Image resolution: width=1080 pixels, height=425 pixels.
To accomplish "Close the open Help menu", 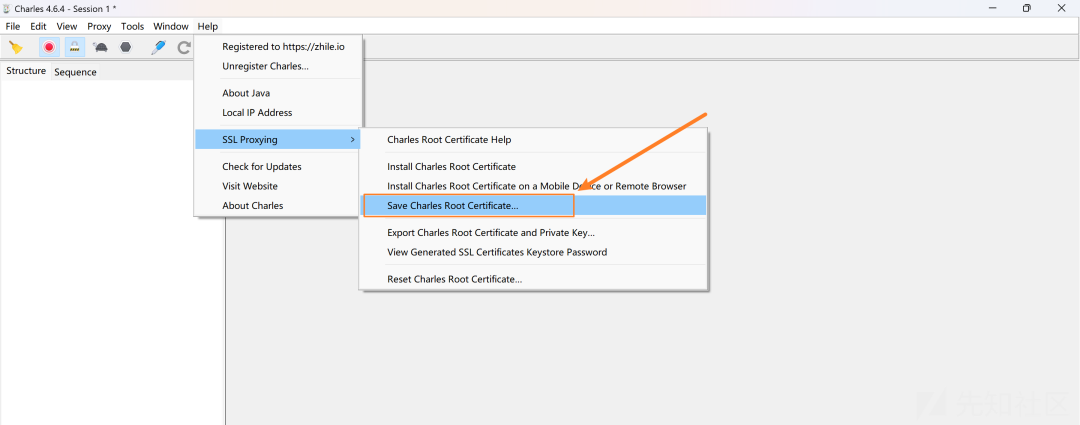I will point(207,26).
